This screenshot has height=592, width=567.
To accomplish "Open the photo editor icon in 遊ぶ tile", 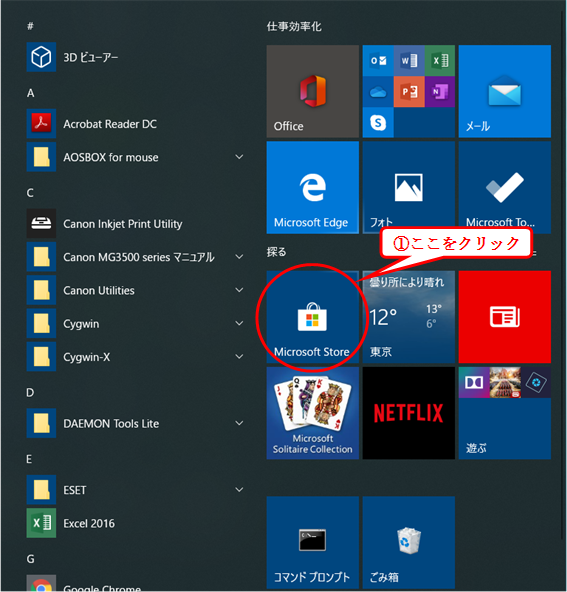I will [536, 382].
